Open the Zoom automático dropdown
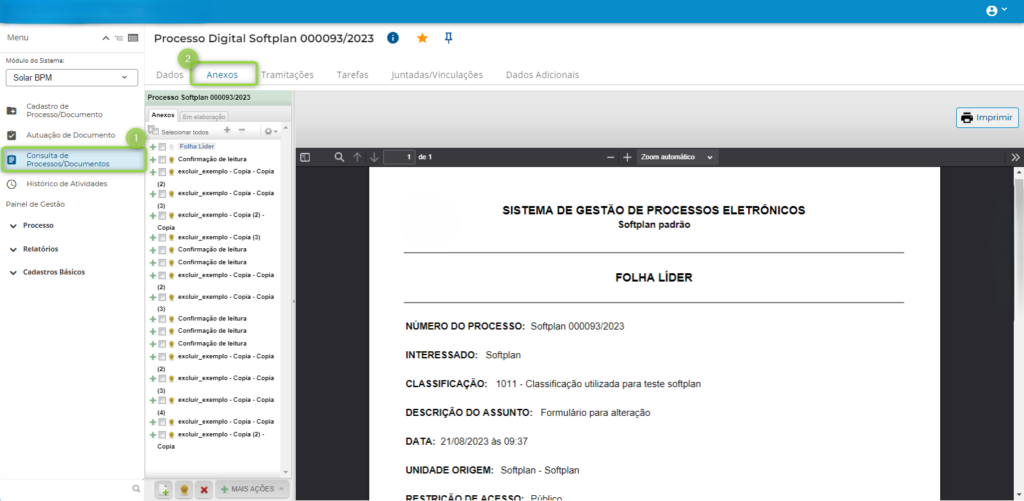The height and width of the screenshot is (501, 1024). (x=676, y=157)
